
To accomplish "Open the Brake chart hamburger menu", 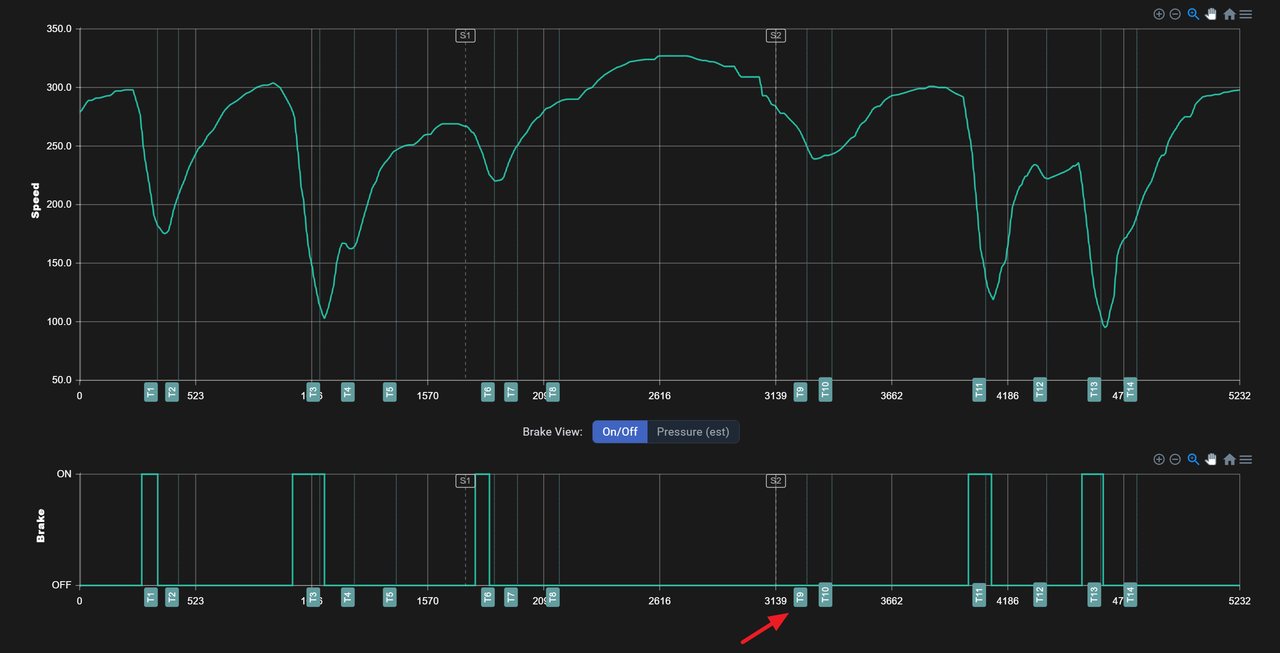I will pos(1245,459).
